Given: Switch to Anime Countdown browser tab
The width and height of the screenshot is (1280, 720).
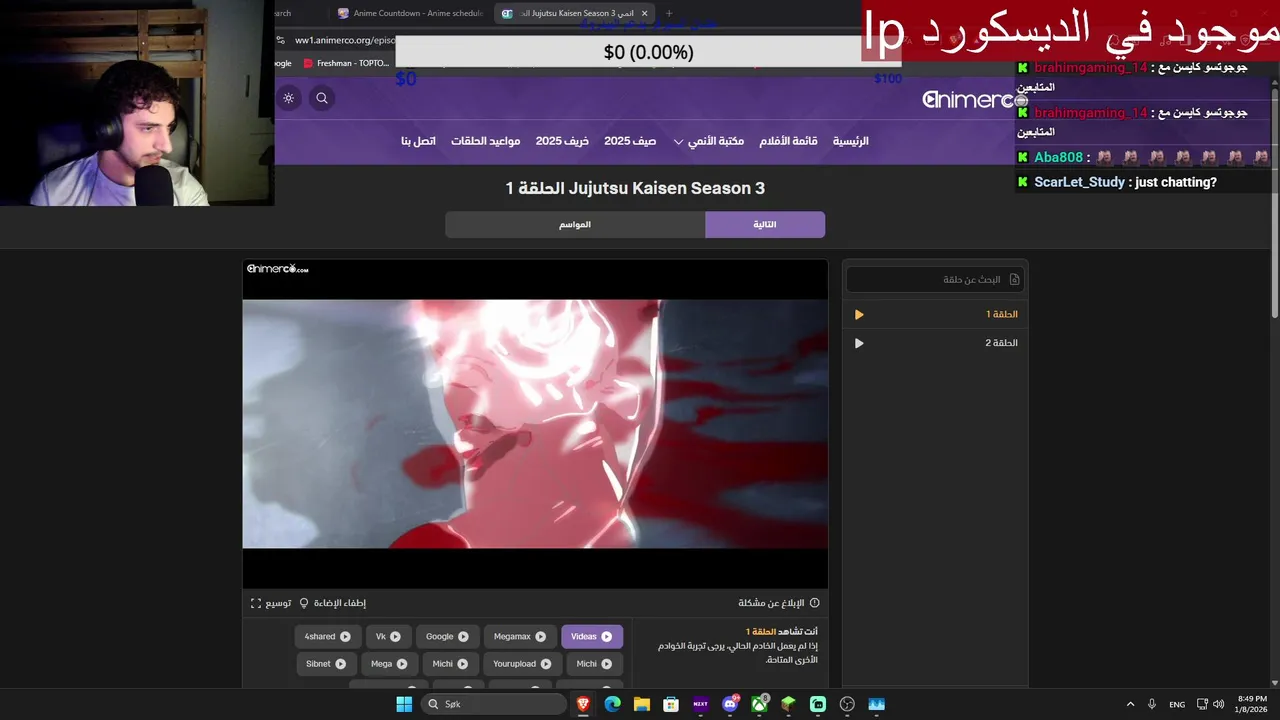Looking at the screenshot, I should point(410,13).
